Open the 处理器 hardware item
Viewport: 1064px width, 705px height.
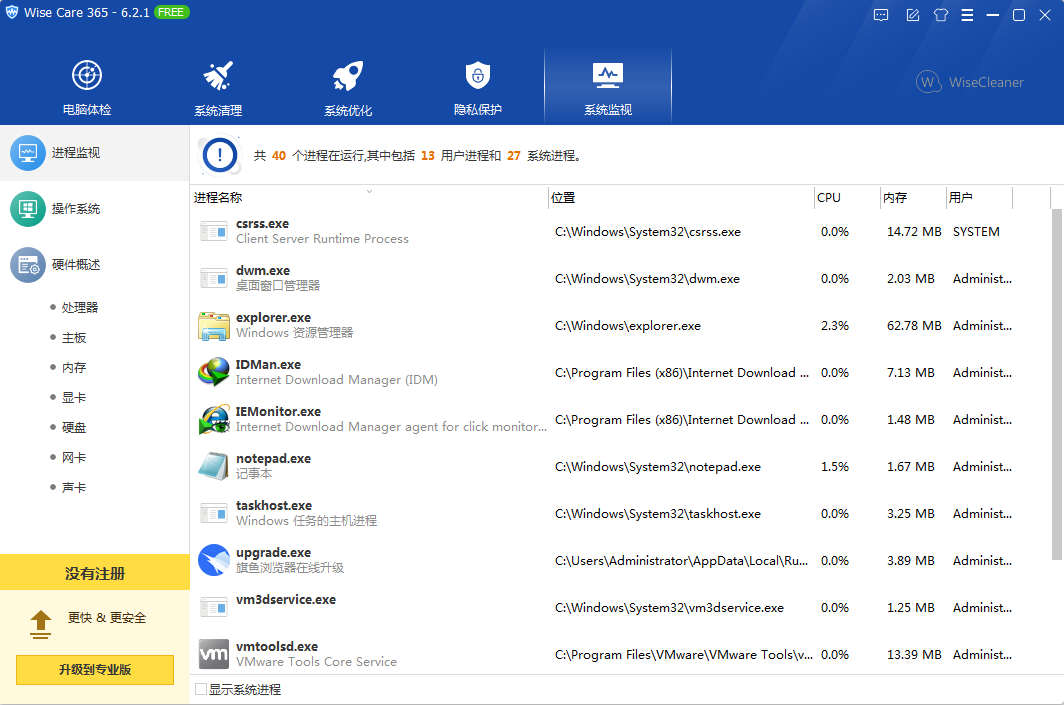80,308
